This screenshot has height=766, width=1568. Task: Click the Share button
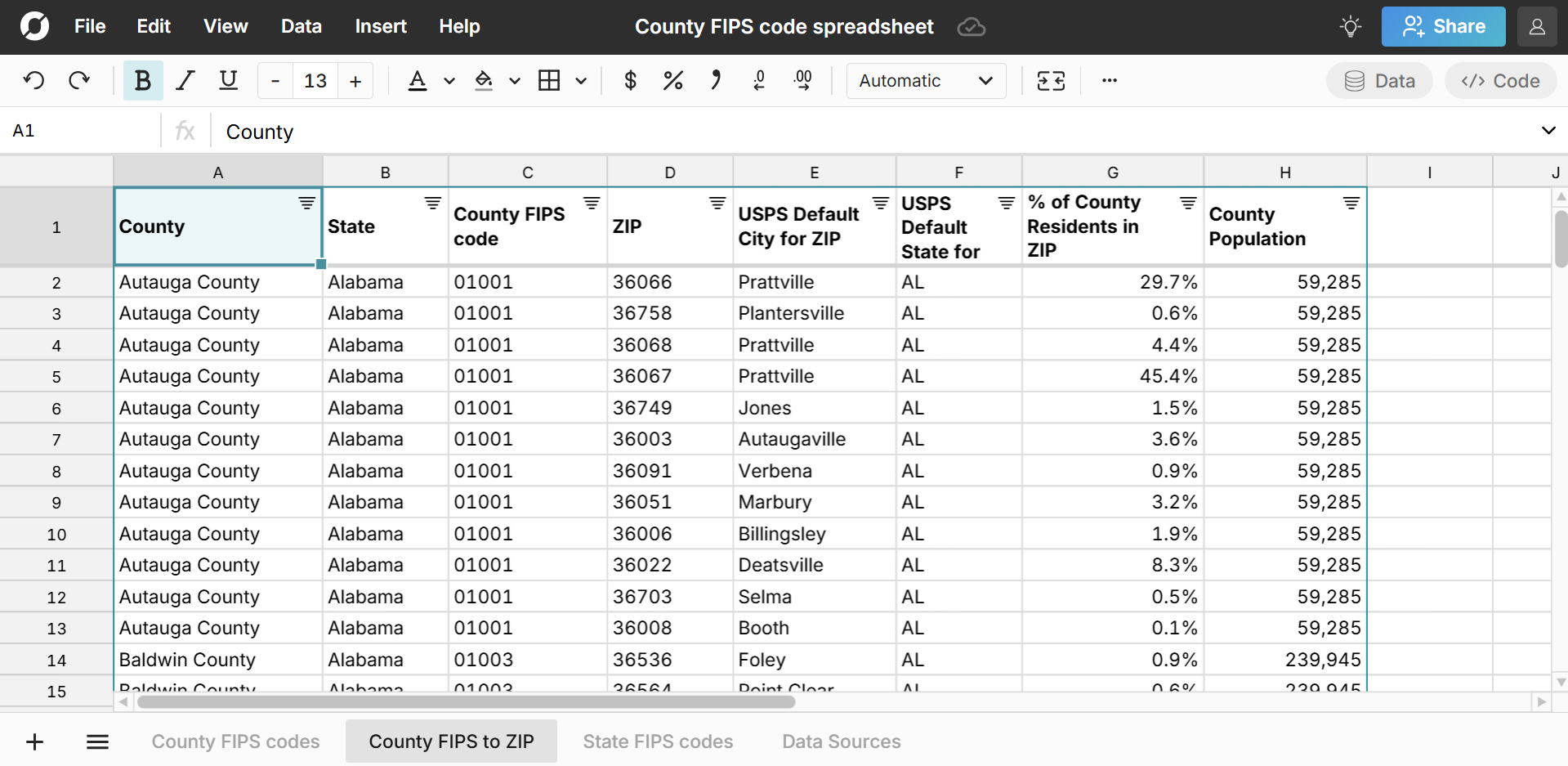point(1443,26)
